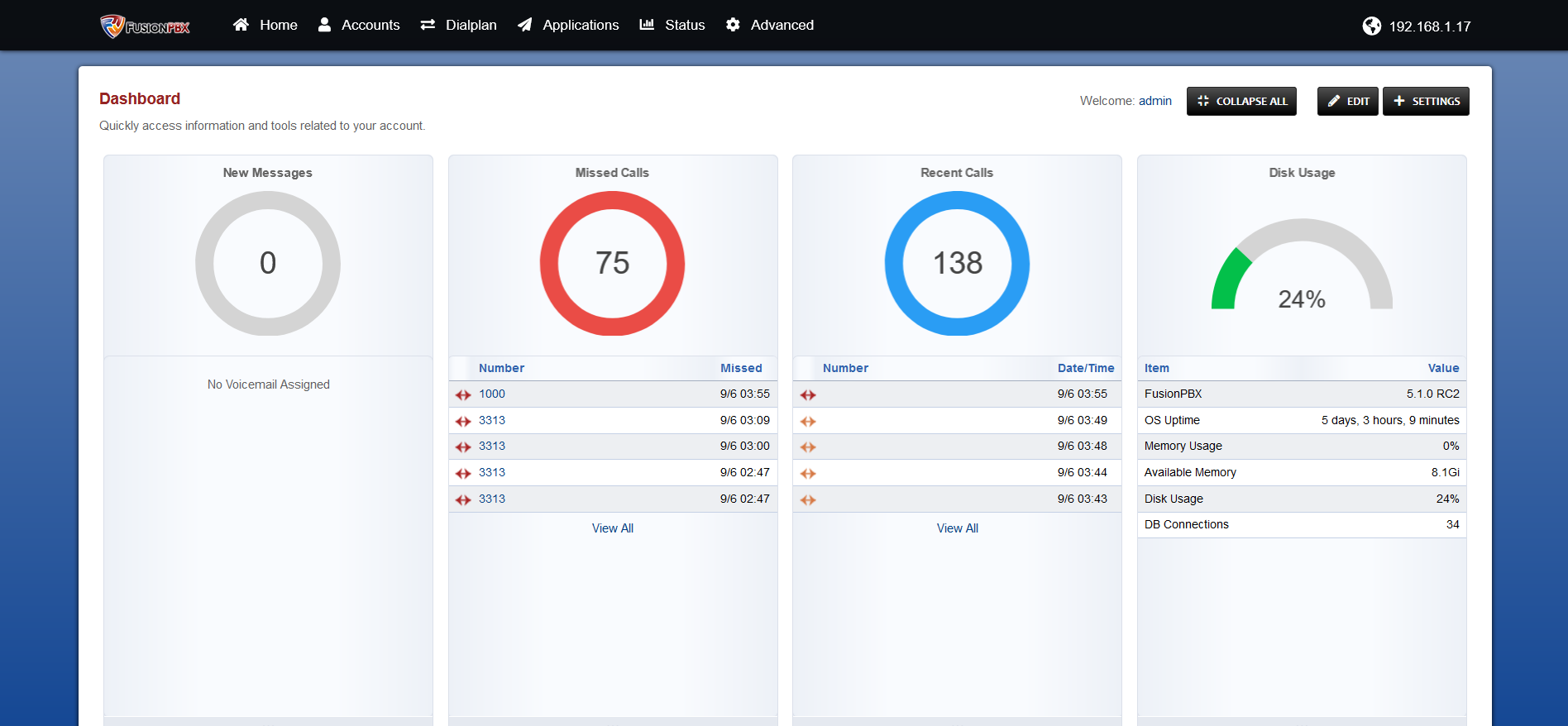
Task: Open the Applications menu item
Action: click(x=581, y=25)
